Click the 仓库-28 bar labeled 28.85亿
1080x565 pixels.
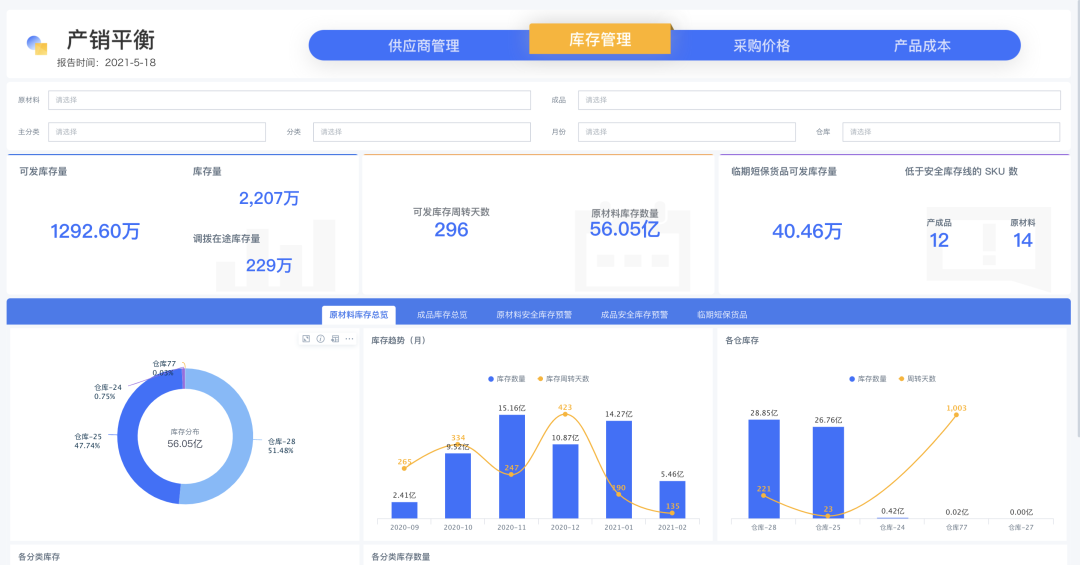[x=764, y=469]
